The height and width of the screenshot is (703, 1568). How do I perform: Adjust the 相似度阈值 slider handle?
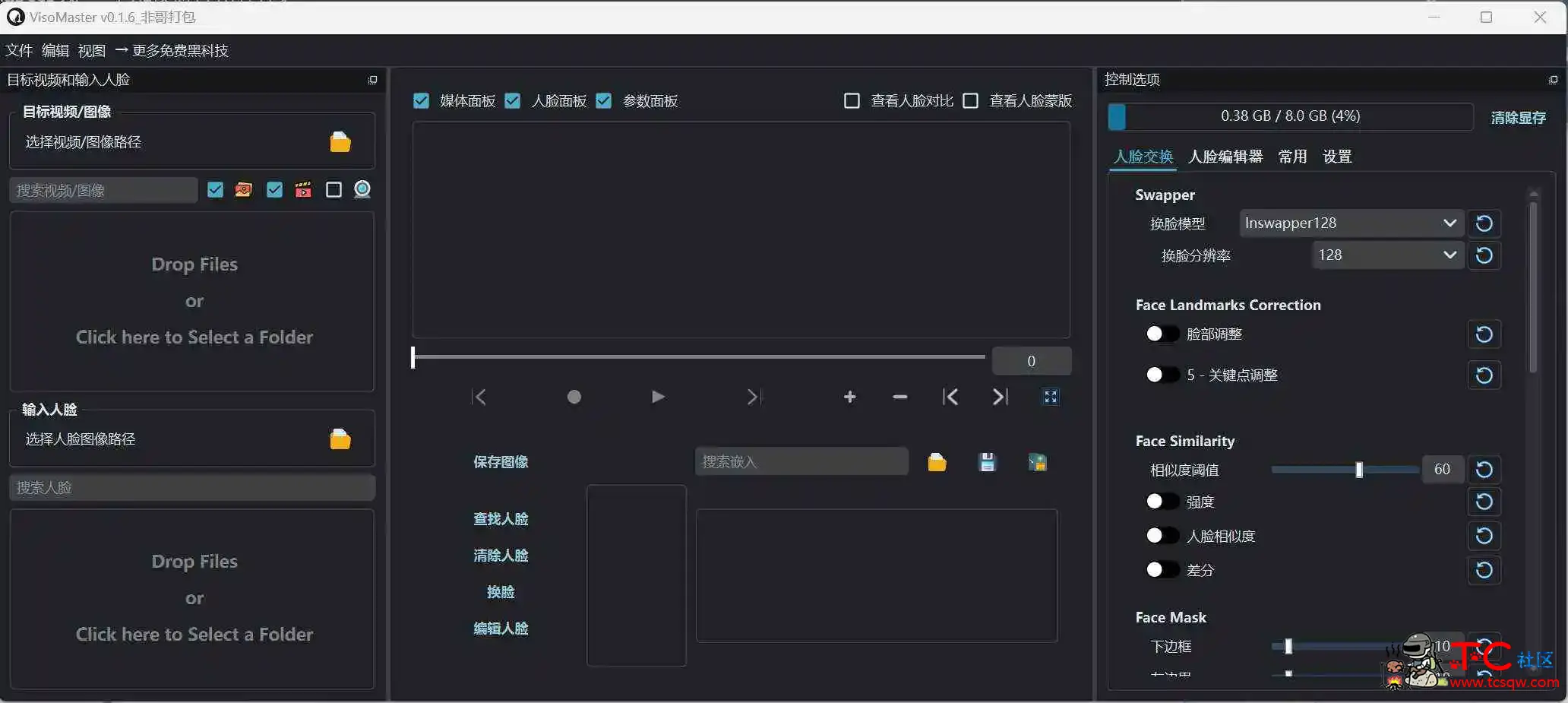(1359, 470)
